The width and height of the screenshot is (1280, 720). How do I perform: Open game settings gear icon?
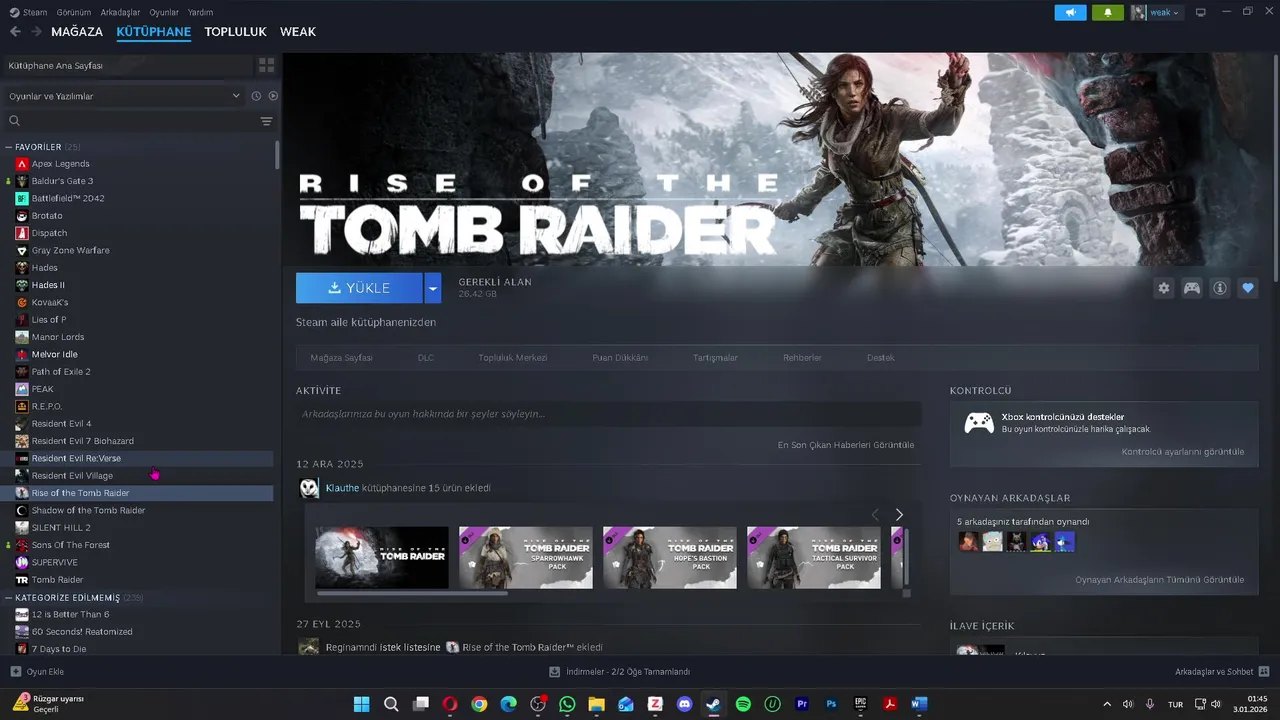tap(1164, 288)
